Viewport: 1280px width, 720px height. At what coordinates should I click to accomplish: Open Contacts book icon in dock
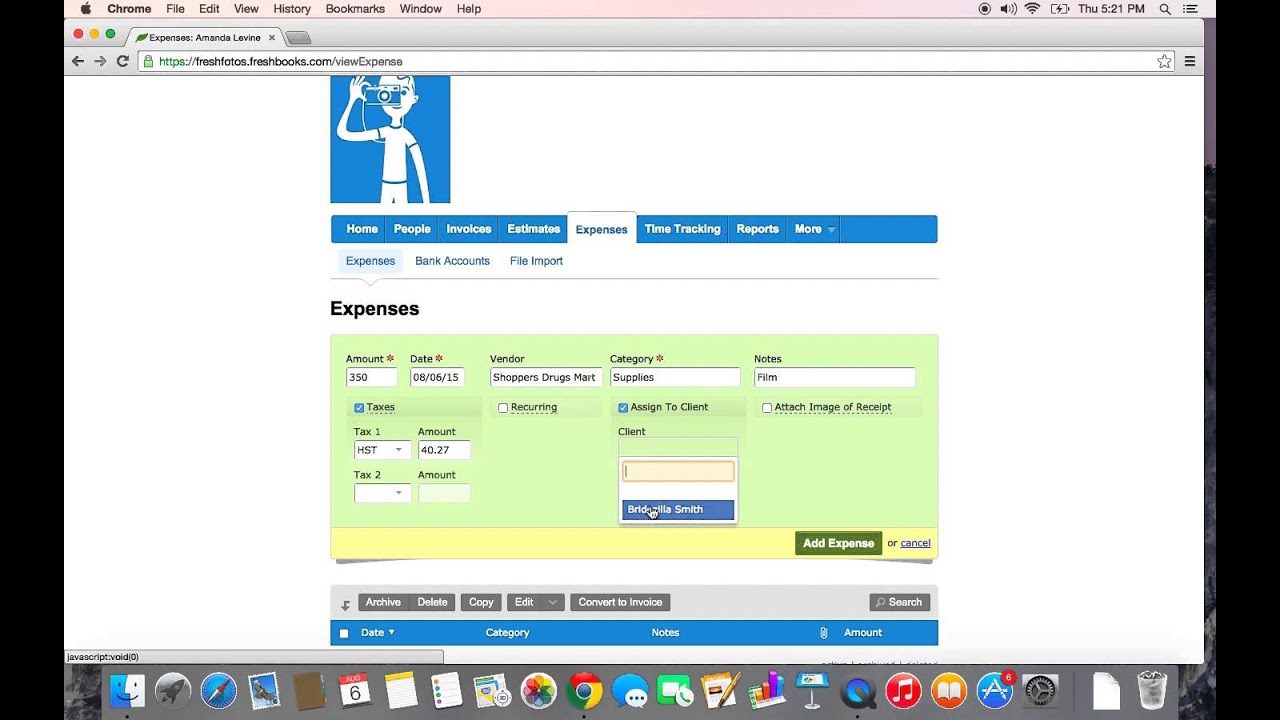click(310, 691)
